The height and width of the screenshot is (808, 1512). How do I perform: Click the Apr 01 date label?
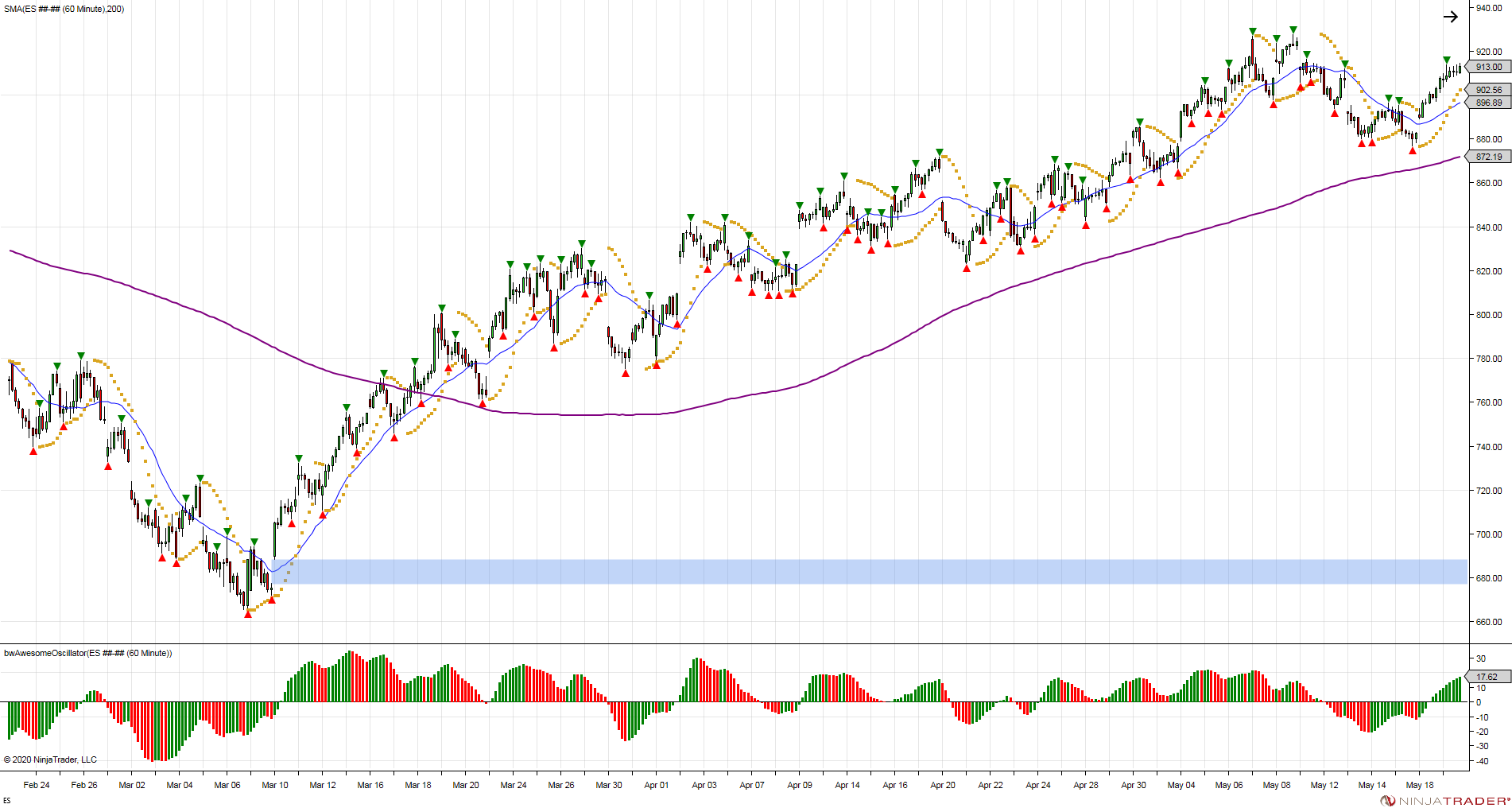(x=657, y=785)
